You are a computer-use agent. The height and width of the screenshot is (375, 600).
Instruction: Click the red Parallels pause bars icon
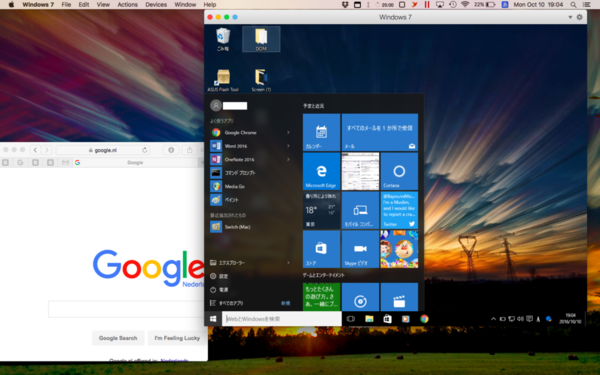click(x=427, y=5)
